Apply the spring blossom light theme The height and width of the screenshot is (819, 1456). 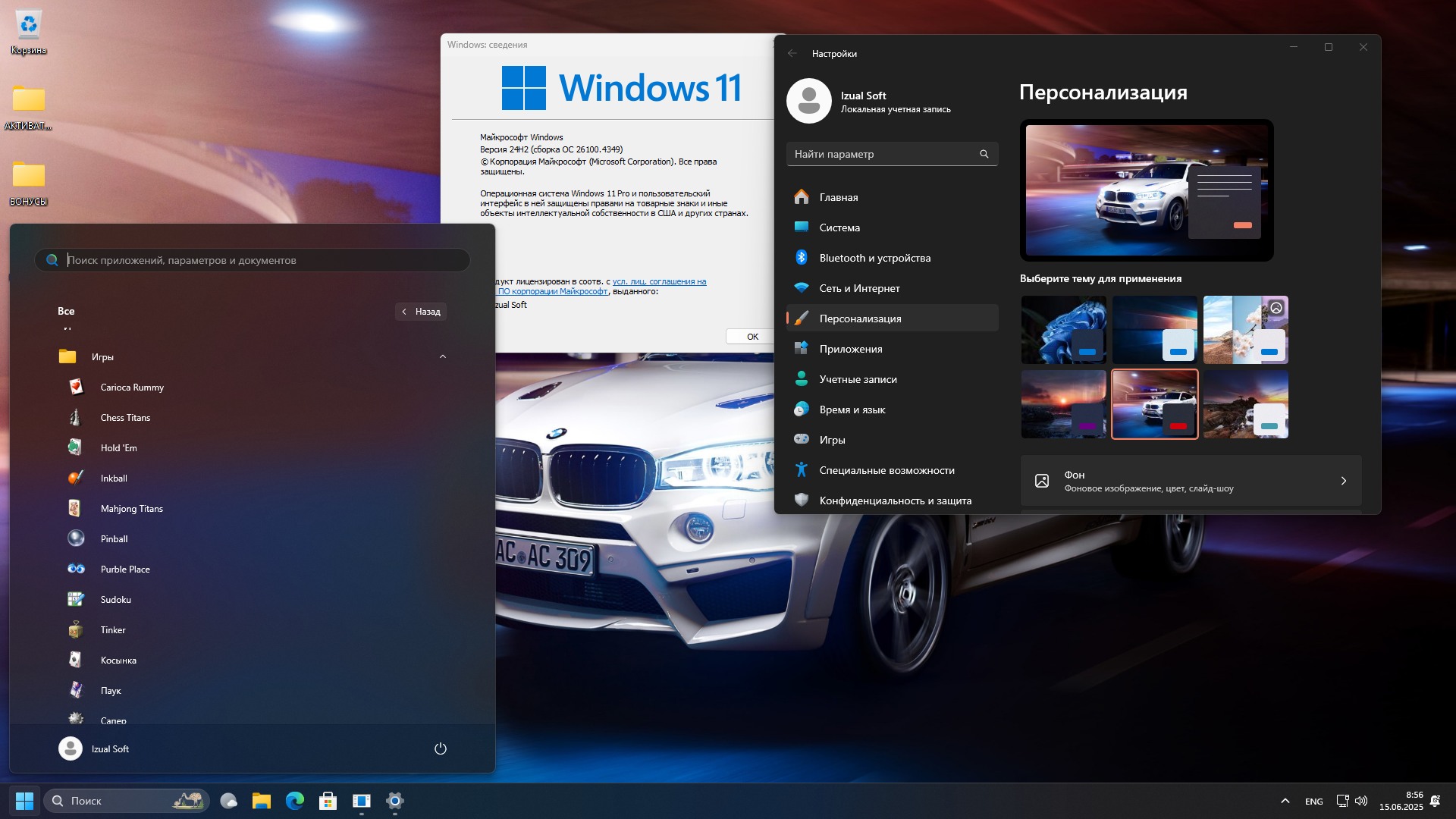click(1245, 330)
